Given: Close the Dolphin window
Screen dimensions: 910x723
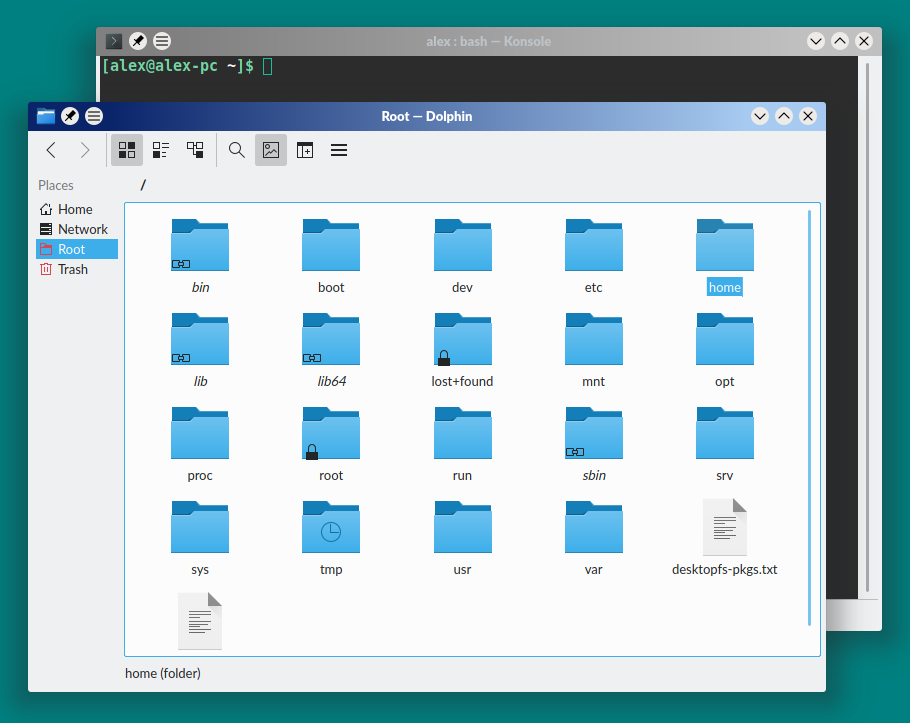Looking at the screenshot, I should click(808, 116).
